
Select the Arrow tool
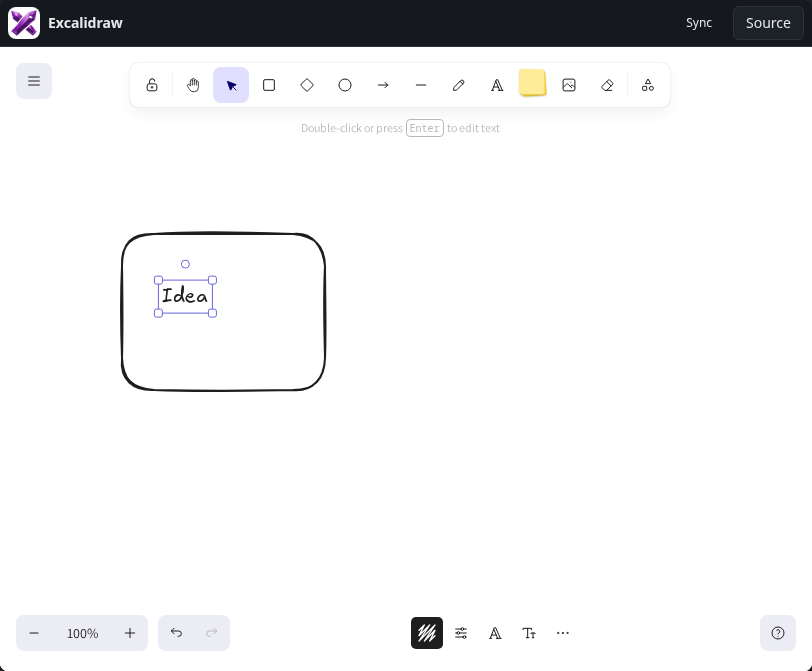tap(383, 85)
